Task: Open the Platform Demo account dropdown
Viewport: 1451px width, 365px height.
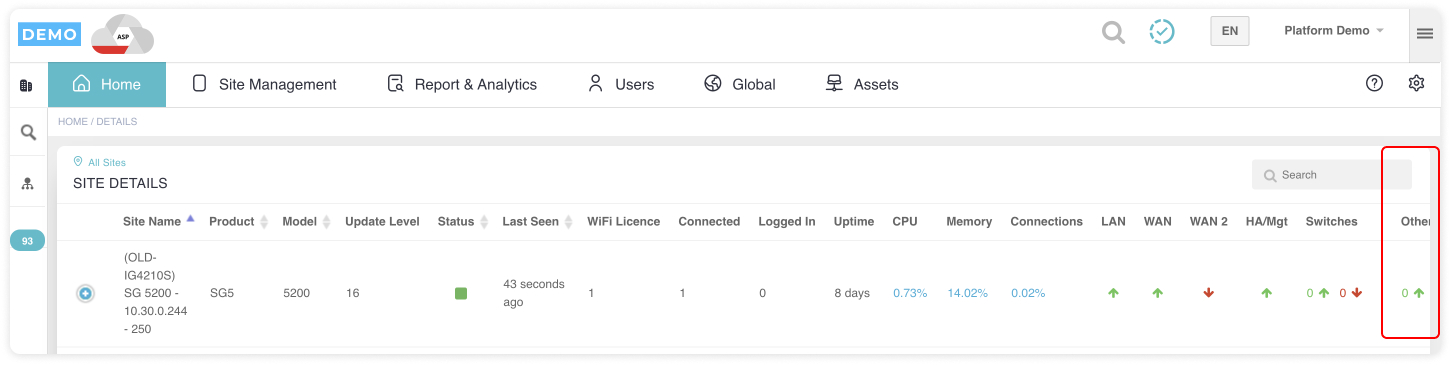Action: [x=1333, y=31]
